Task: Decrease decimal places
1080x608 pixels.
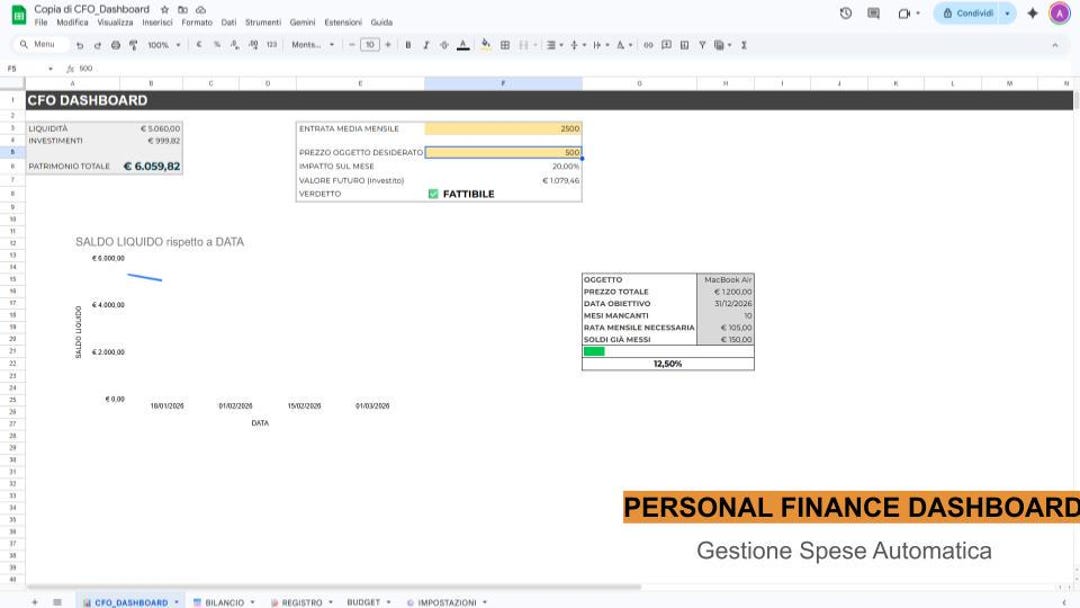Action: point(235,45)
